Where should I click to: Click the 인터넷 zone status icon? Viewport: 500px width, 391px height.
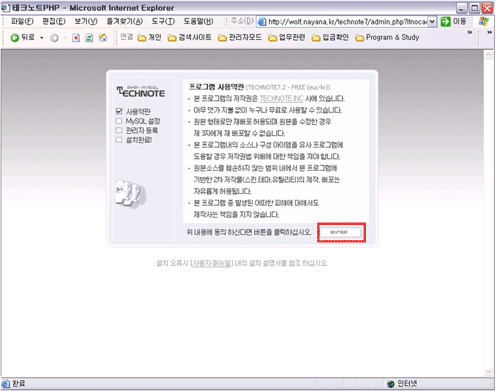[x=391, y=384]
